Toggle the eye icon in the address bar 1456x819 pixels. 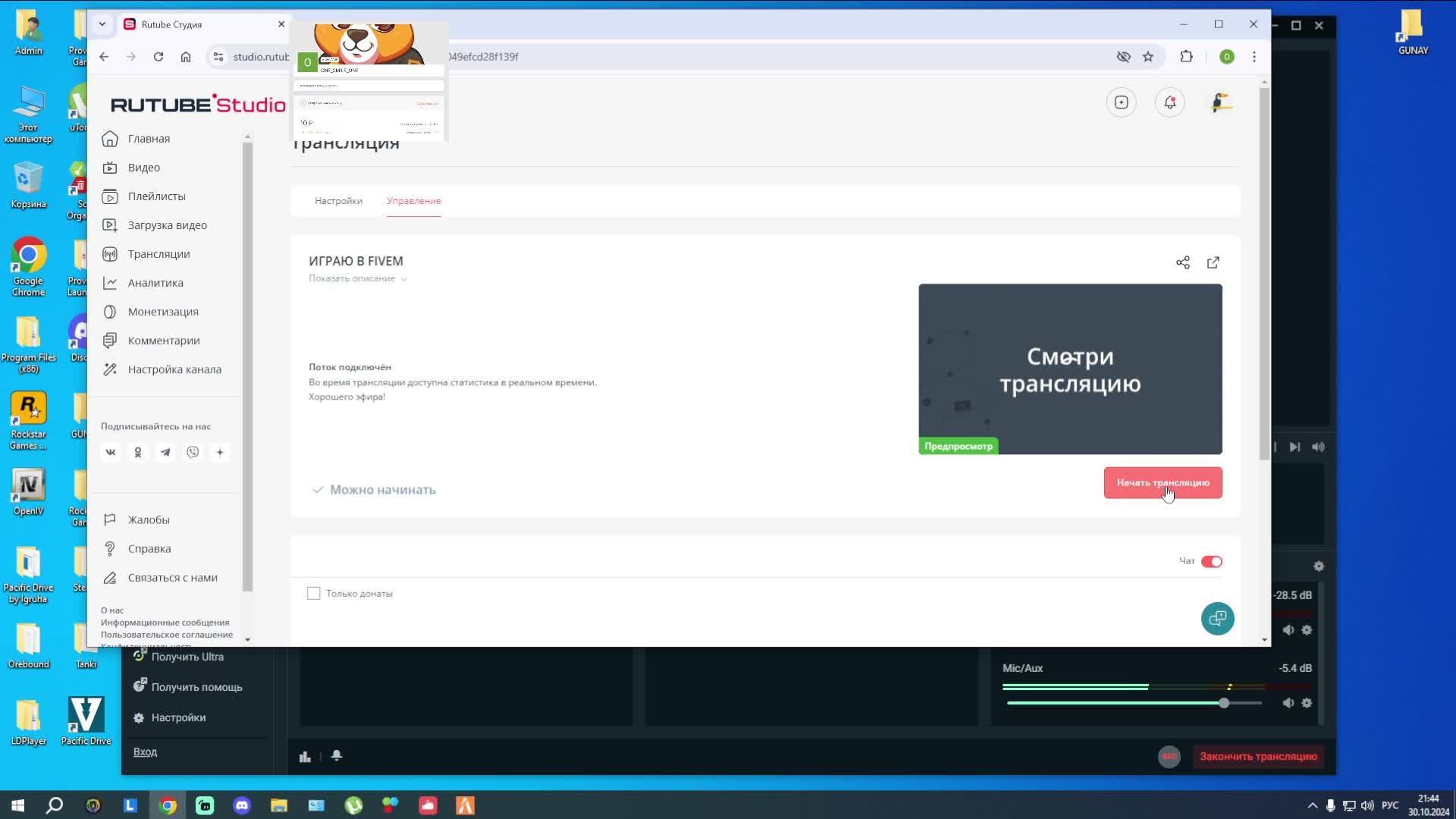[x=1123, y=57]
